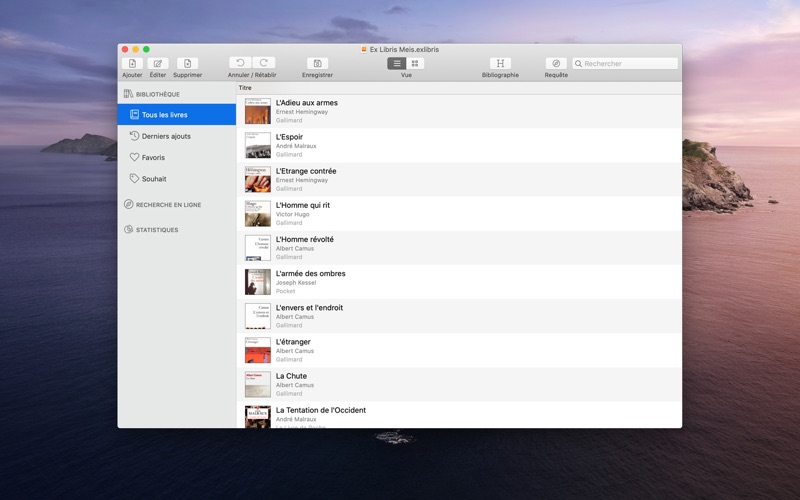Click the magnifier icon in search field
The height and width of the screenshot is (500, 800).
[578, 64]
